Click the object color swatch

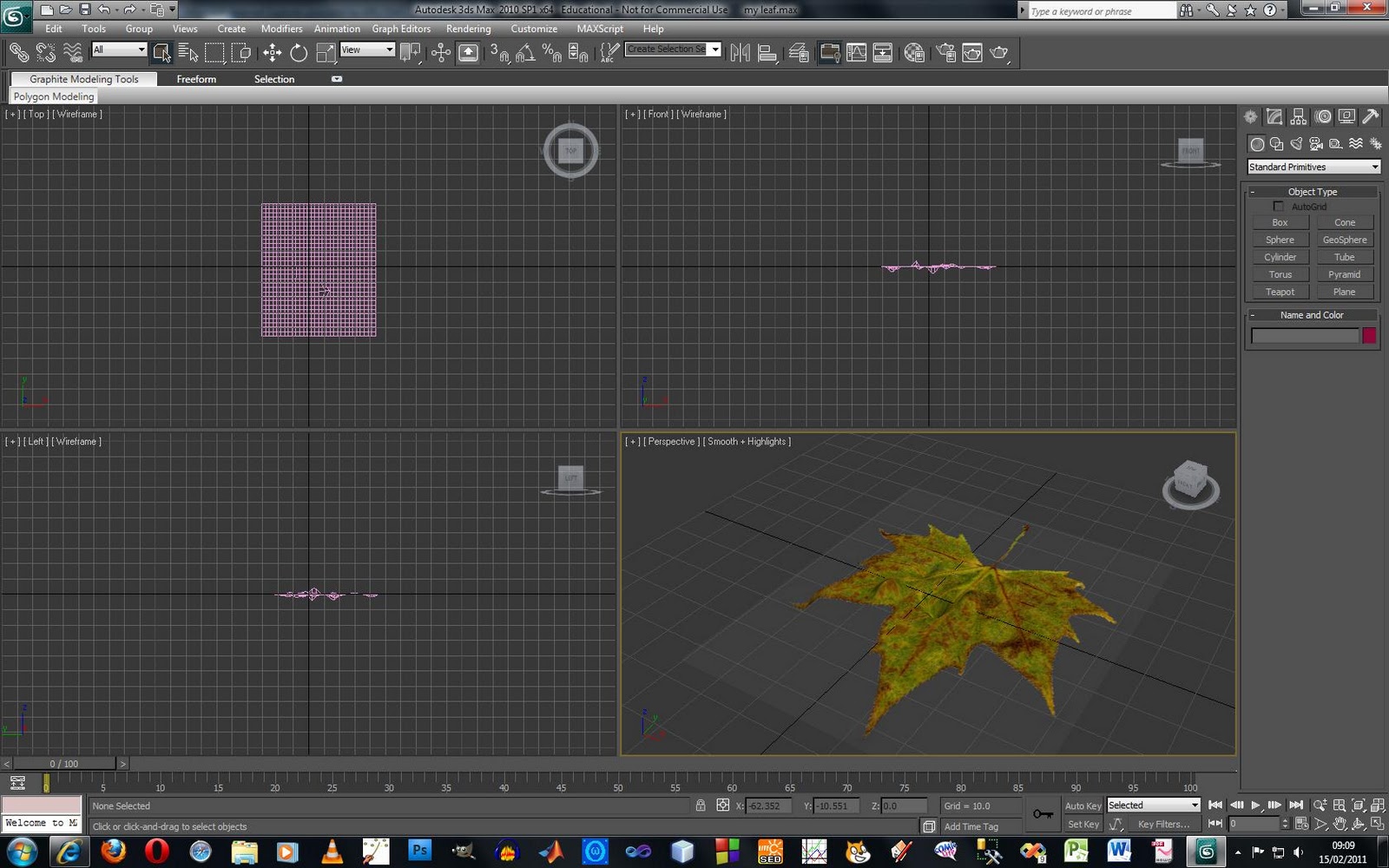1369,336
